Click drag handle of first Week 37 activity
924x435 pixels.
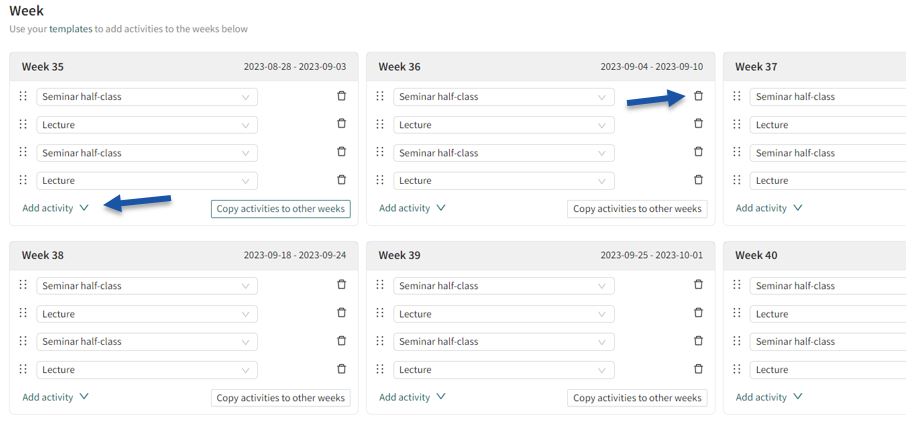[x=737, y=96]
